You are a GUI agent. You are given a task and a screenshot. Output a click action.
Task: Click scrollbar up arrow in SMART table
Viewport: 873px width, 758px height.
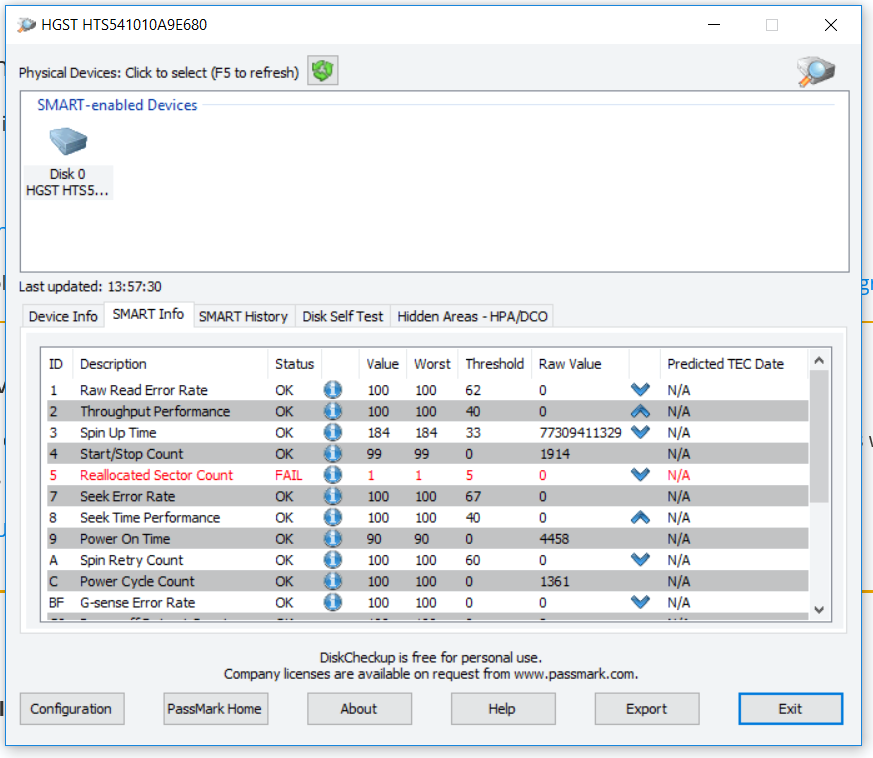tap(819, 360)
